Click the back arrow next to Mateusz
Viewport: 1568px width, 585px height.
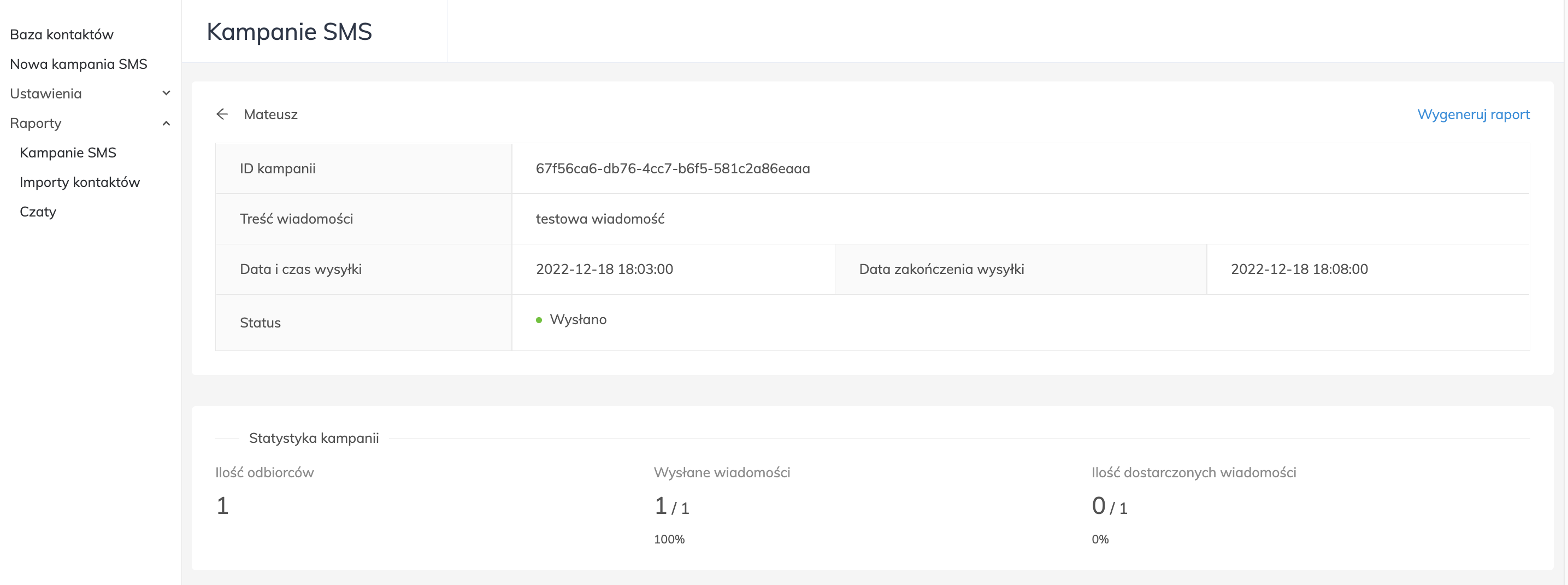222,114
